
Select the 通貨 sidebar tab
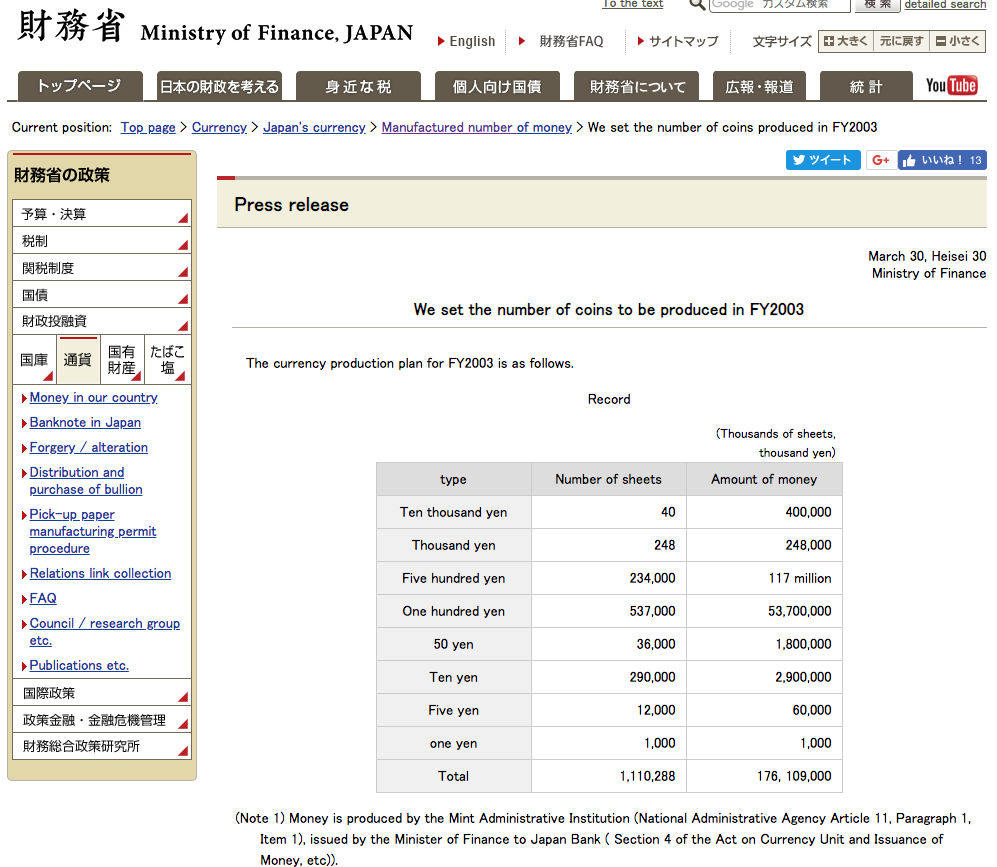[x=78, y=360]
